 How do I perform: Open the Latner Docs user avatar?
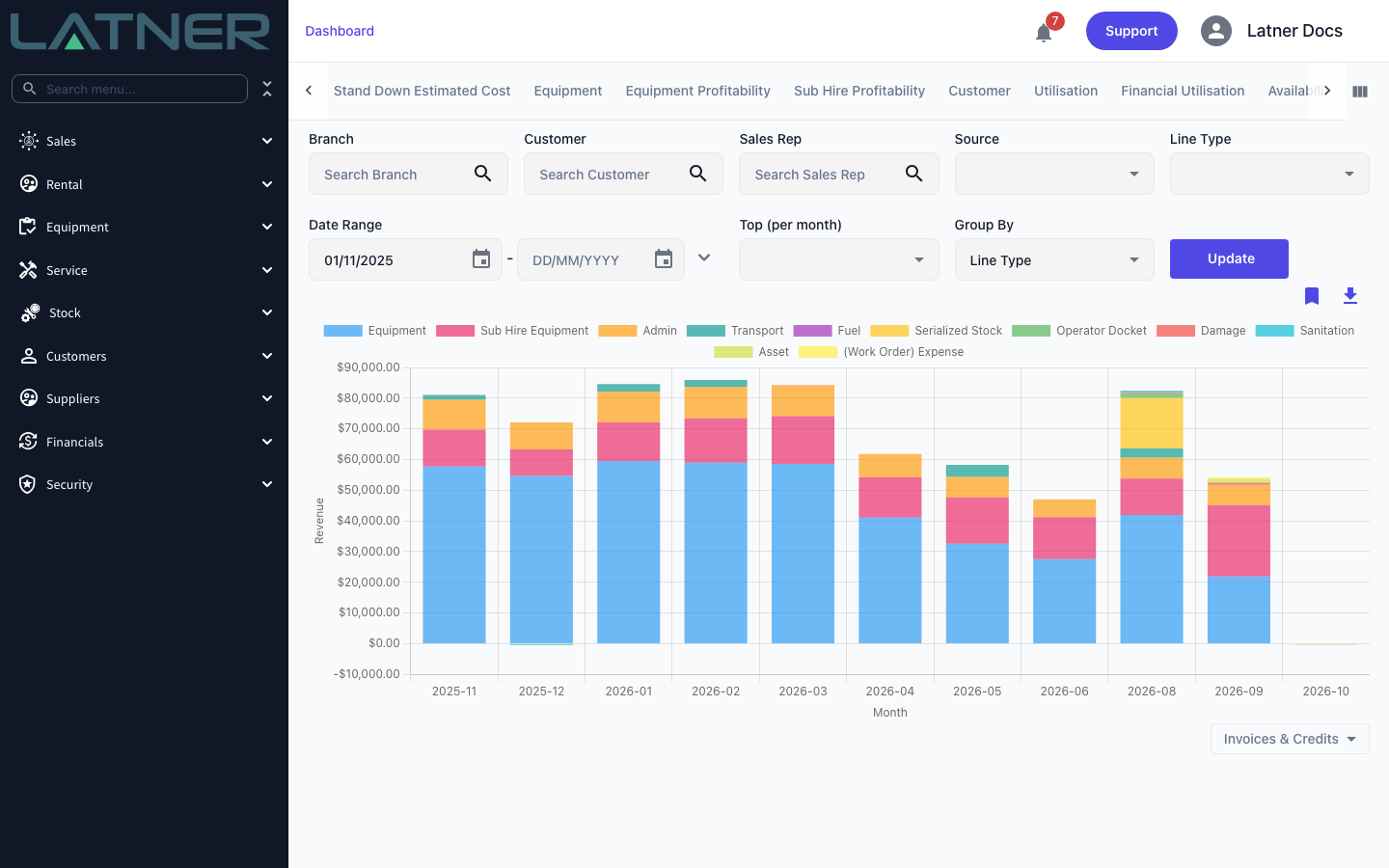tap(1216, 31)
